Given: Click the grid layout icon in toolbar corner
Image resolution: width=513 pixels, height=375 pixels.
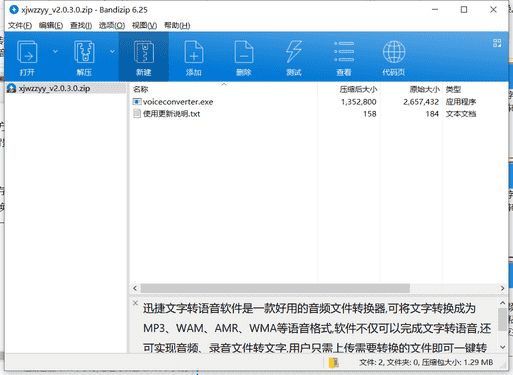Looking at the screenshot, I should pyautogui.click(x=497, y=43).
